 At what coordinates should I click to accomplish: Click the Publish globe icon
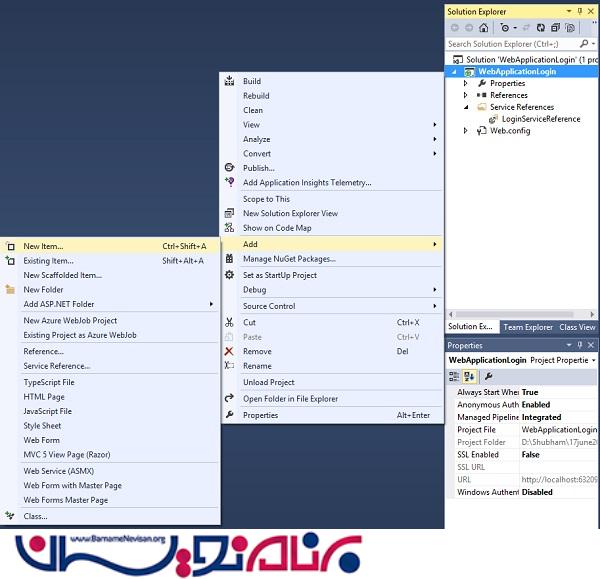pyautogui.click(x=229, y=167)
